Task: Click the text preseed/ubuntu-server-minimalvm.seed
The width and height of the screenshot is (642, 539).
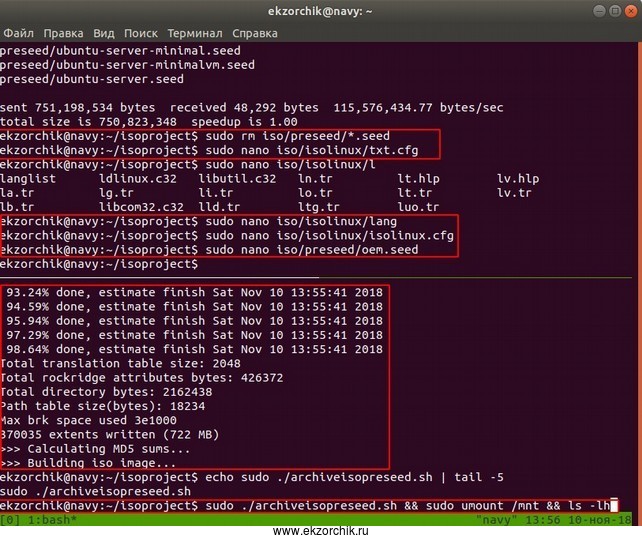Action: click(127, 65)
